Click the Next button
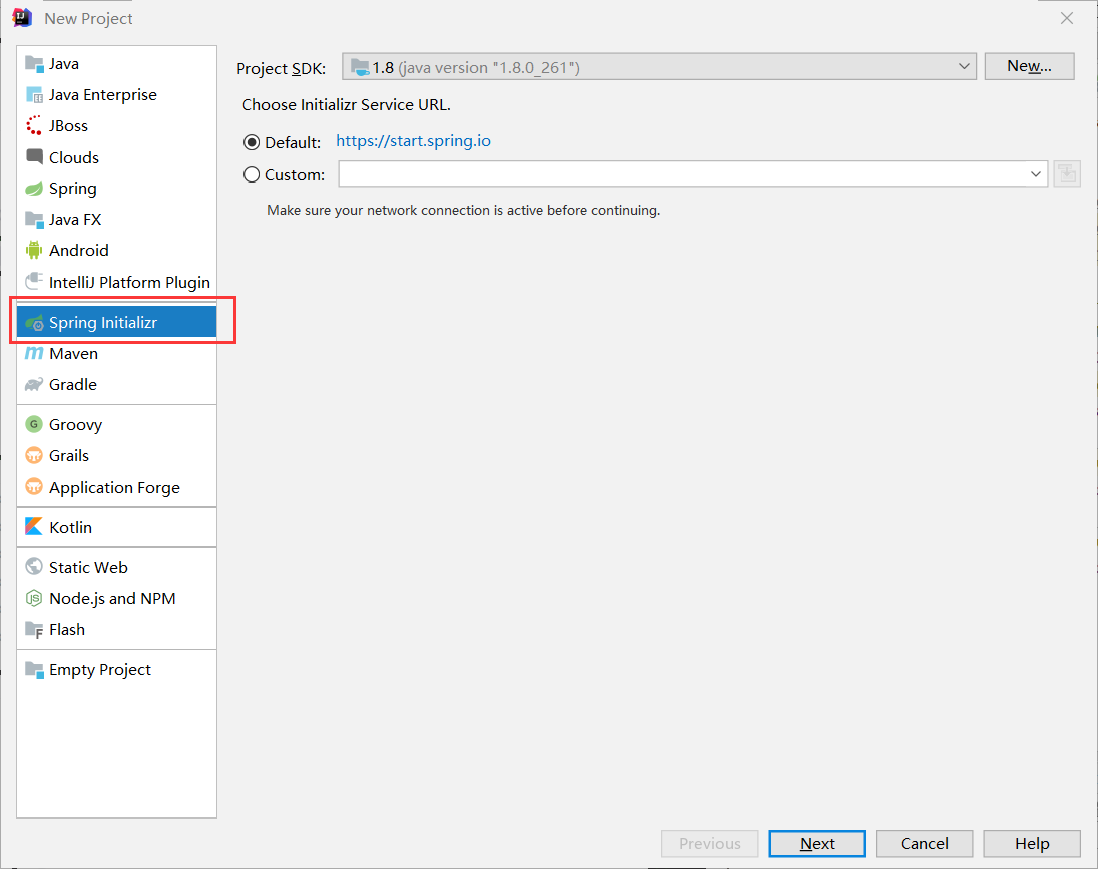The width and height of the screenshot is (1098, 869). click(816, 843)
